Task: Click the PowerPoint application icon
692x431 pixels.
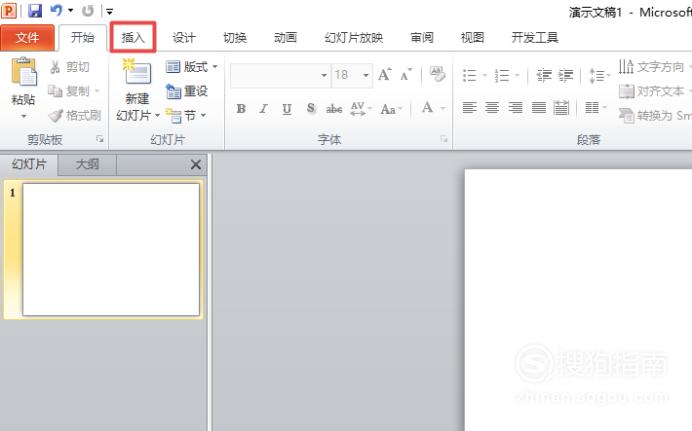Action: 9,11
